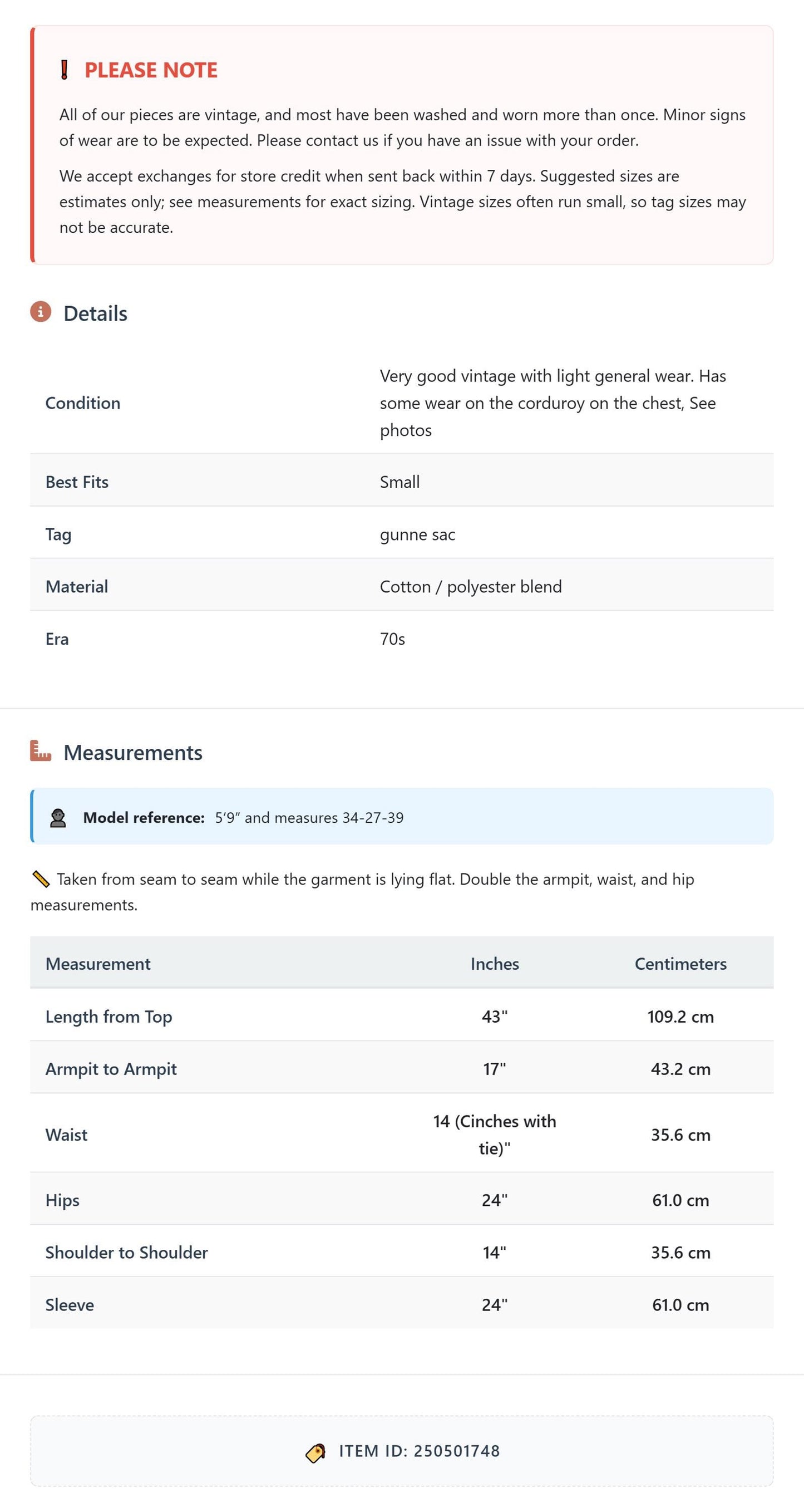Click the Details info circle icon
Viewport: 804px width, 1512px height.
click(41, 312)
